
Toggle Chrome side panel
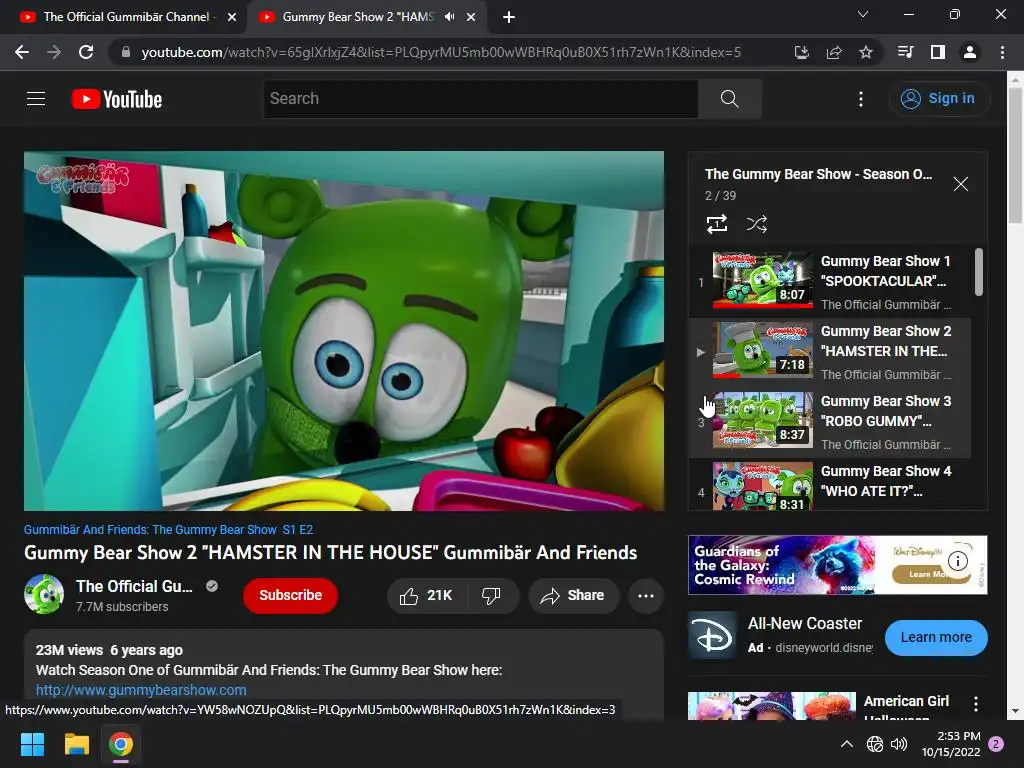point(938,52)
